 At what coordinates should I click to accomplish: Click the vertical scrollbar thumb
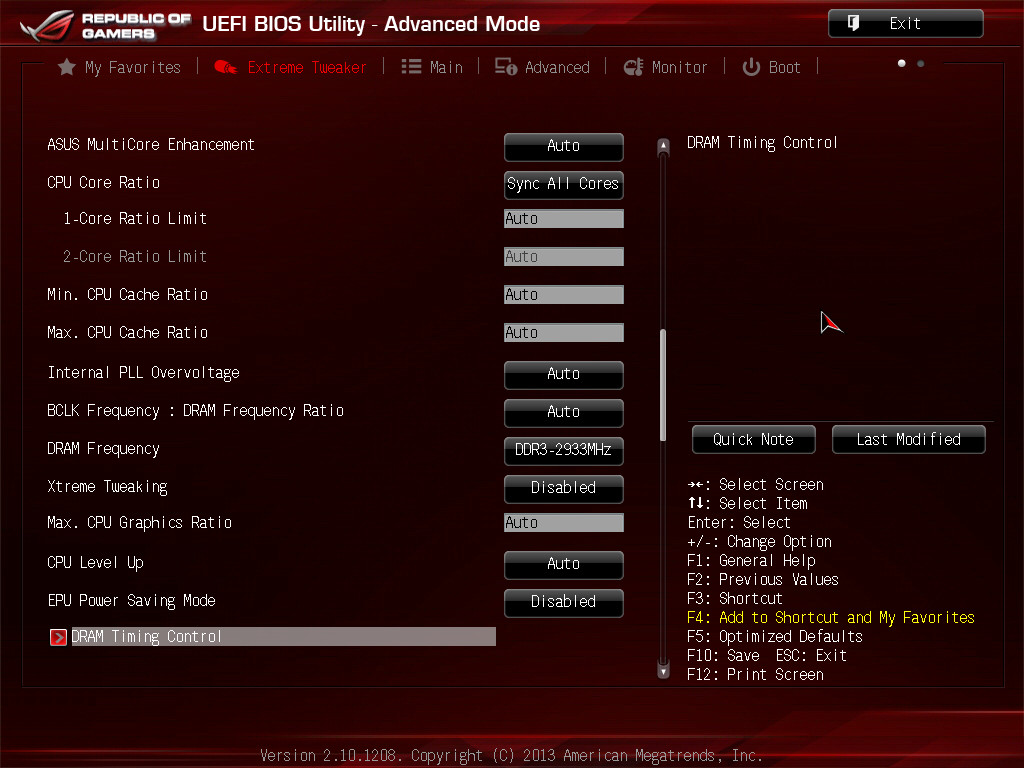pos(662,385)
